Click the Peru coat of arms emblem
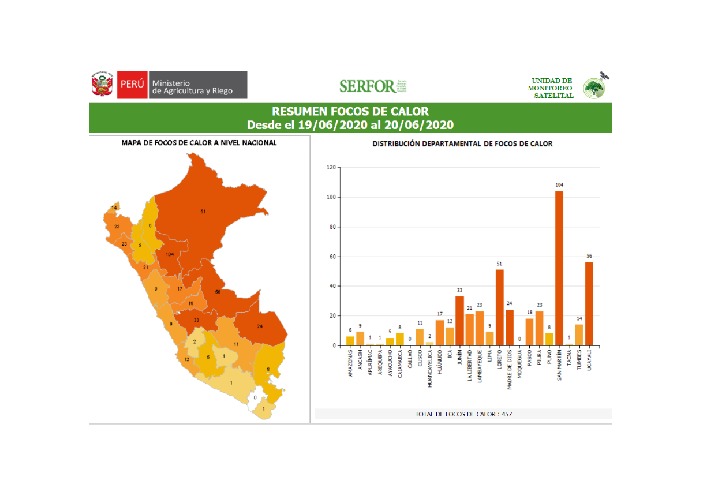Image resolution: width=702 pixels, height=496 pixels. pos(103,84)
